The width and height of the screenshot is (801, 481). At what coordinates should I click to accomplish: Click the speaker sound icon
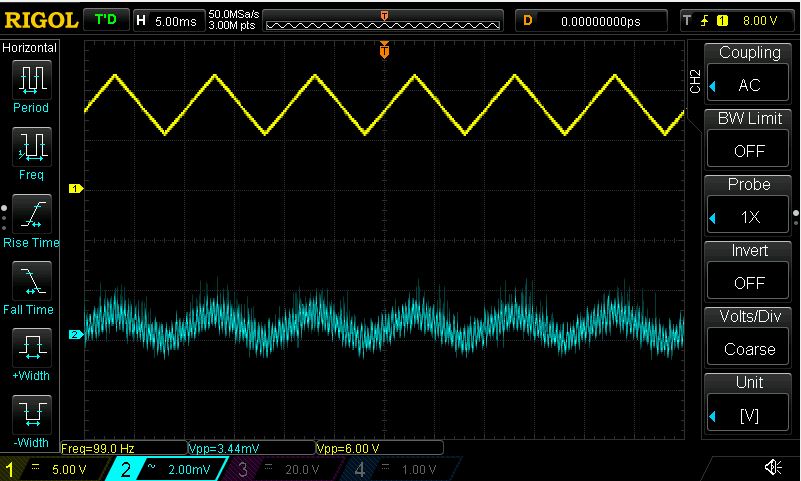(773, 467)
